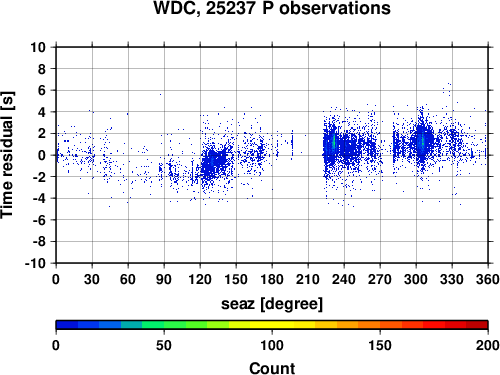Click the plot title WDC P observations
This screenshot has width=500, height=375.
tap(272, 8)
